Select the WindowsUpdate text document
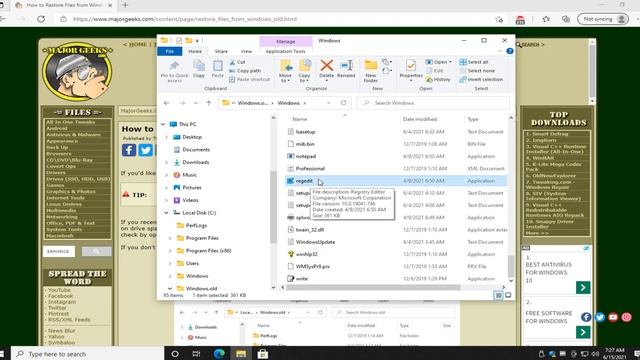 tap(315, 242)
